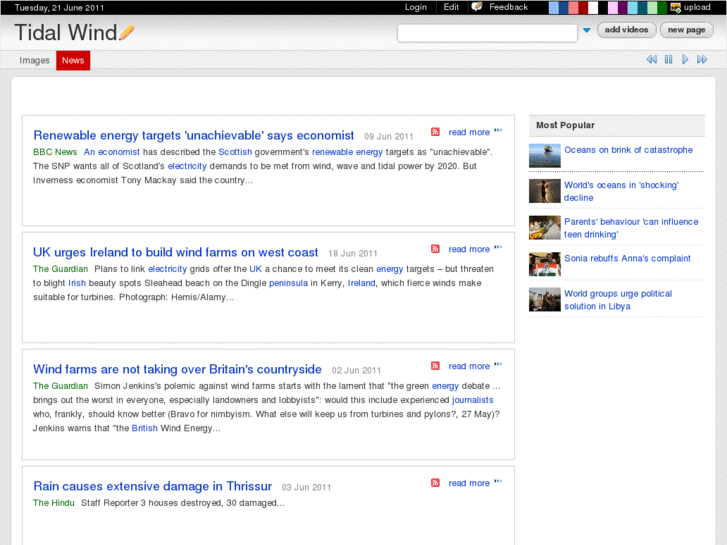Viewport: 727px width, 545px height.
Task: Click arrows icon after read more on Wind farms article
Action: [x=498, y=364]
